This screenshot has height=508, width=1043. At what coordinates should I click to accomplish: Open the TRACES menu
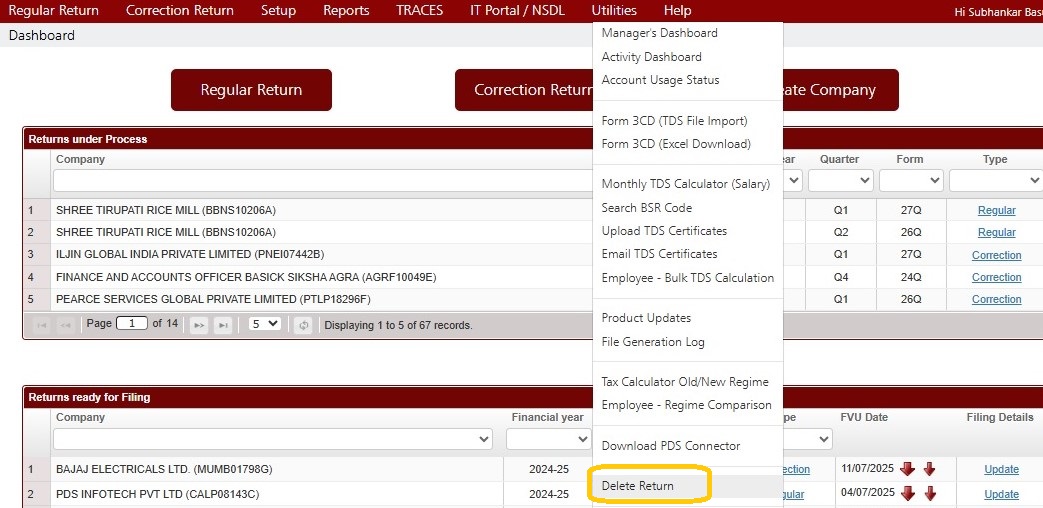click(419, 10)
